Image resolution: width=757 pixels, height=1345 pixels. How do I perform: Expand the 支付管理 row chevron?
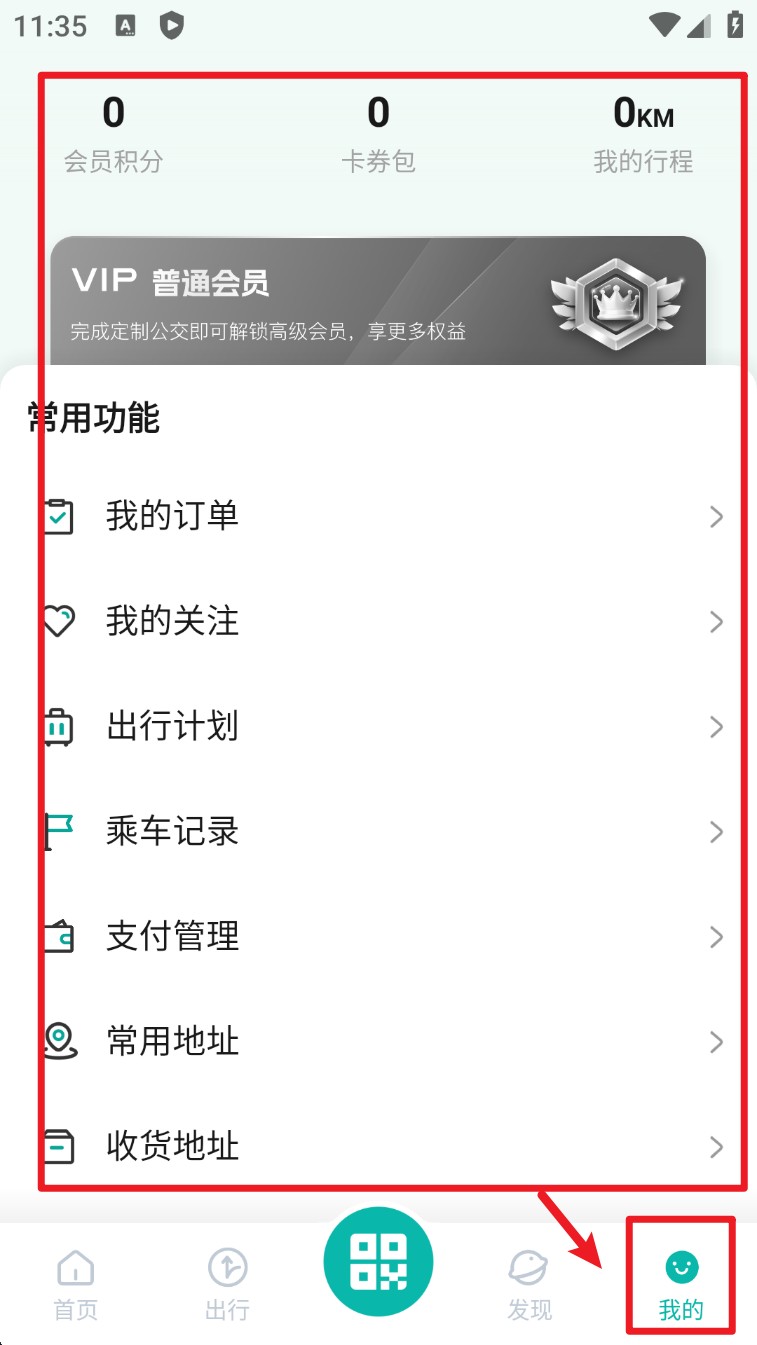point(716,937)
